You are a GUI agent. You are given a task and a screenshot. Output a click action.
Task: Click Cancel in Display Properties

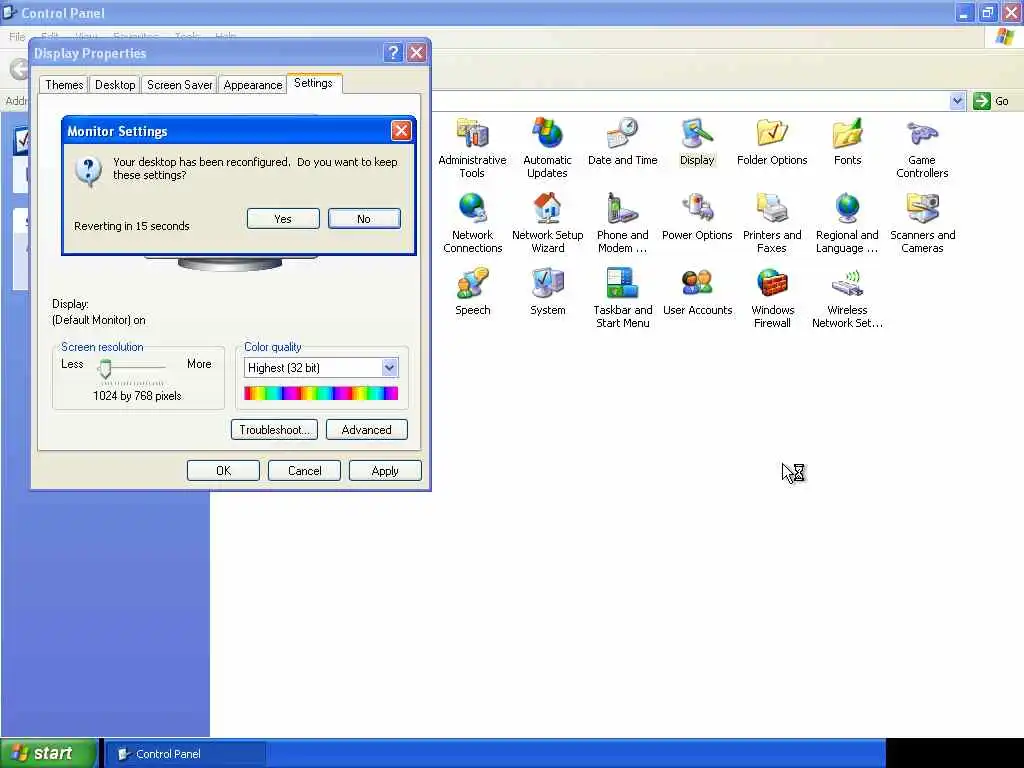(304, 471)
